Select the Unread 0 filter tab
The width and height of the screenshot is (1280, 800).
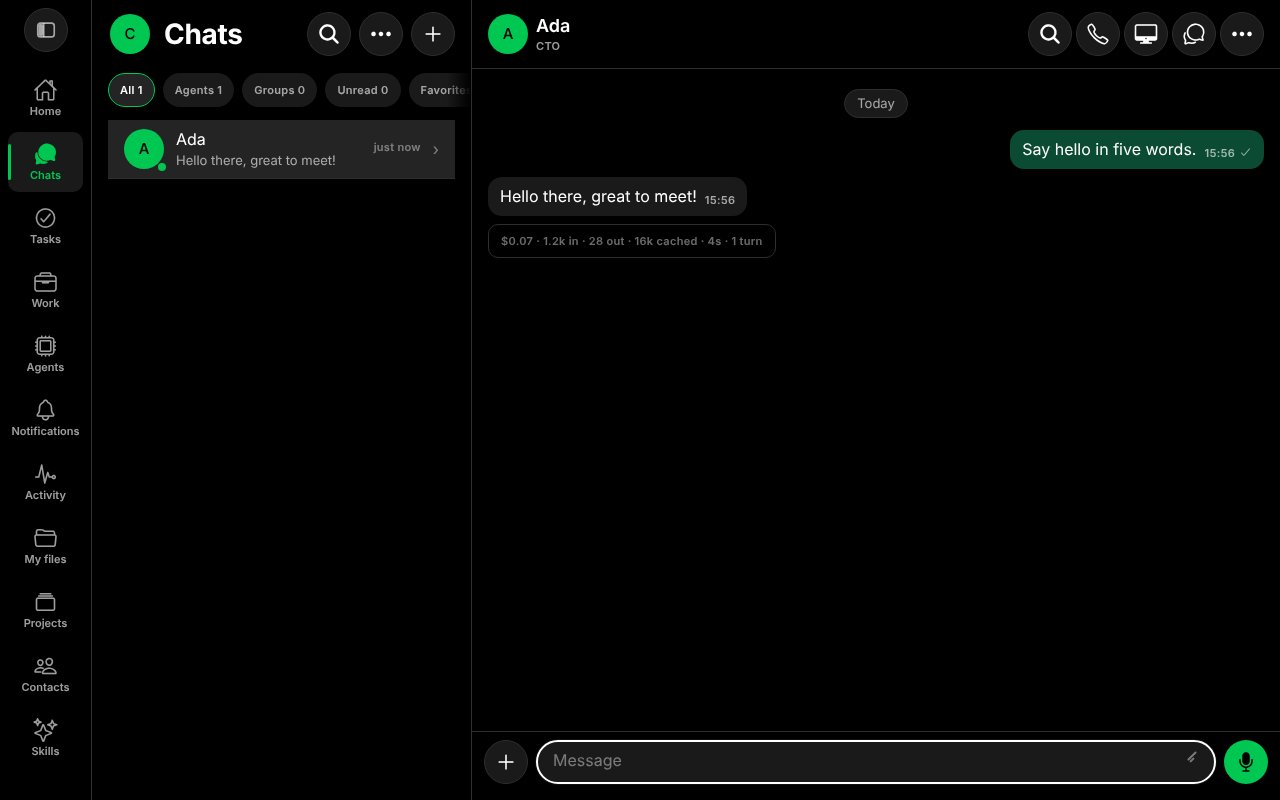pos(362,90)
